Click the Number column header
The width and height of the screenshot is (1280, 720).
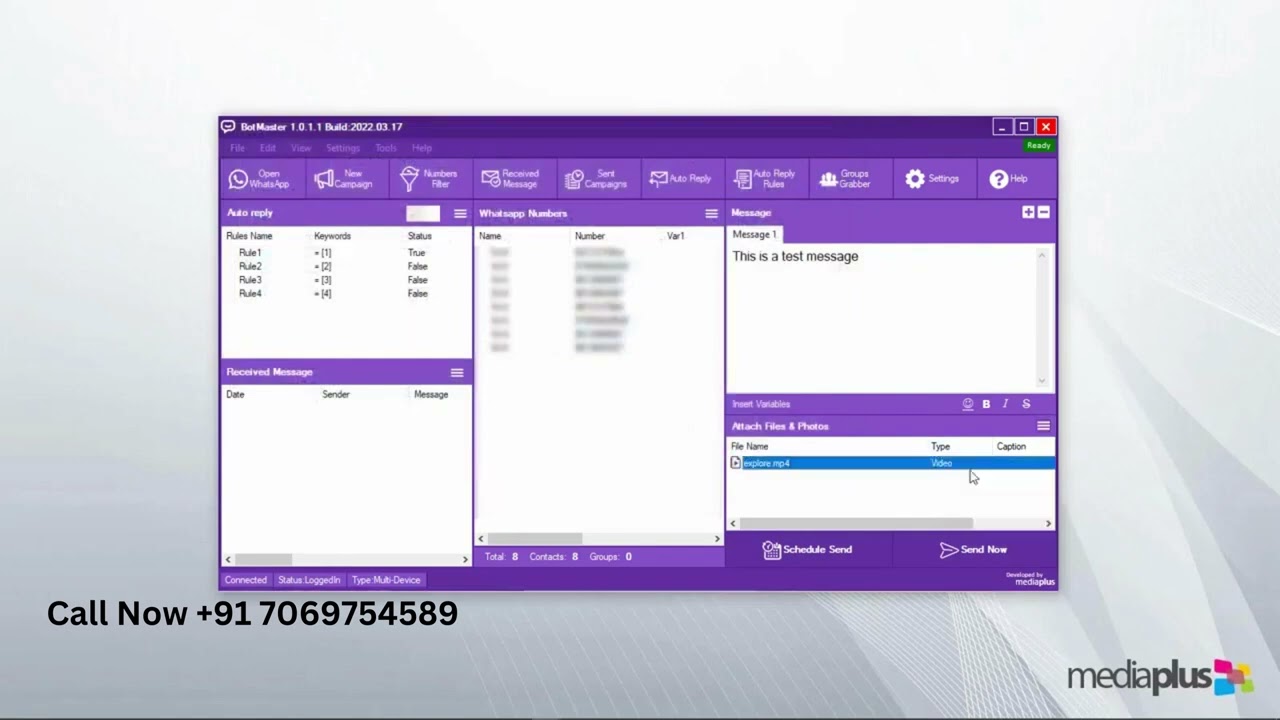tap(589, 236)
